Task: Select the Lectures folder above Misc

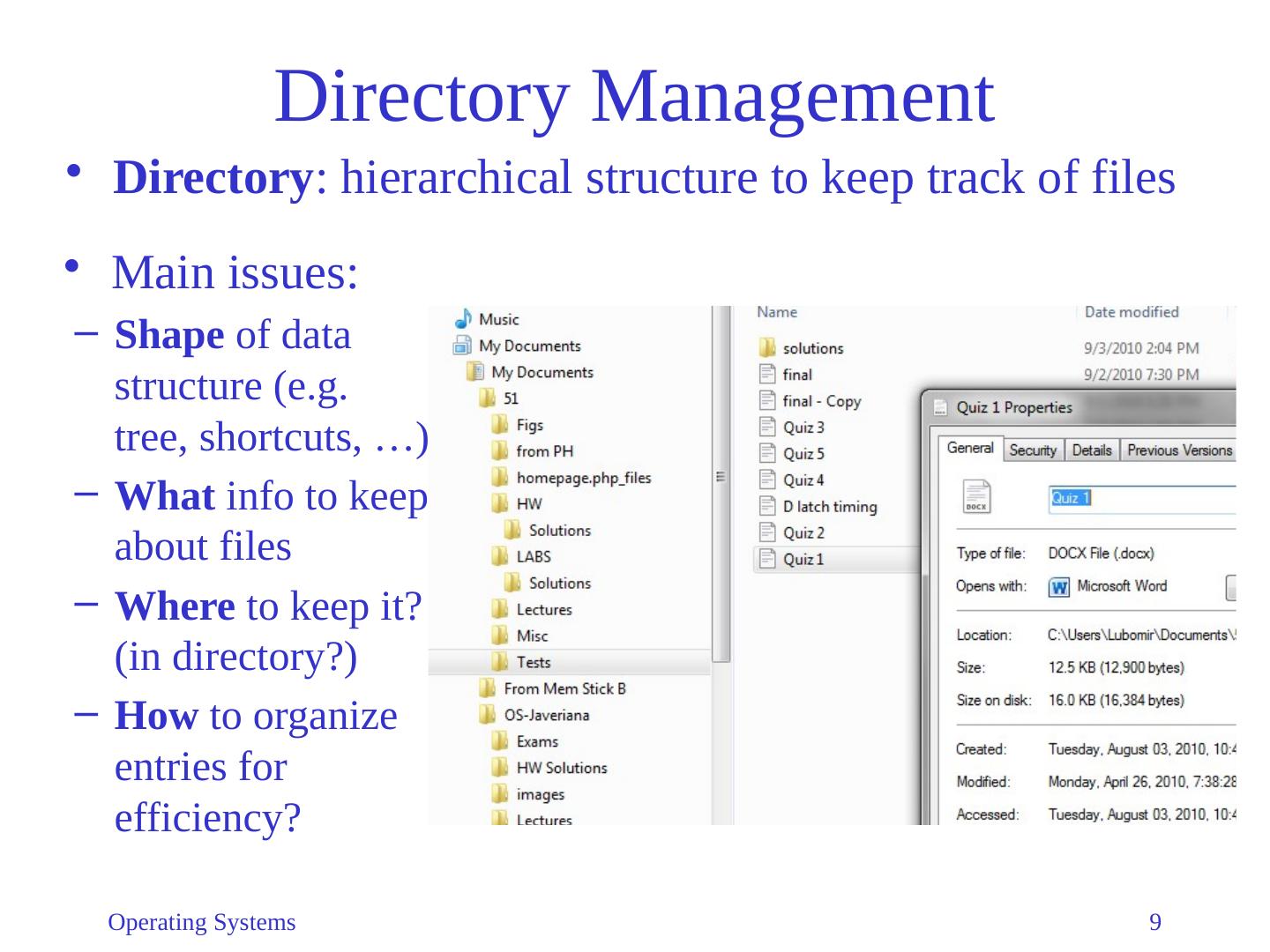Action: tap(544, 610)
